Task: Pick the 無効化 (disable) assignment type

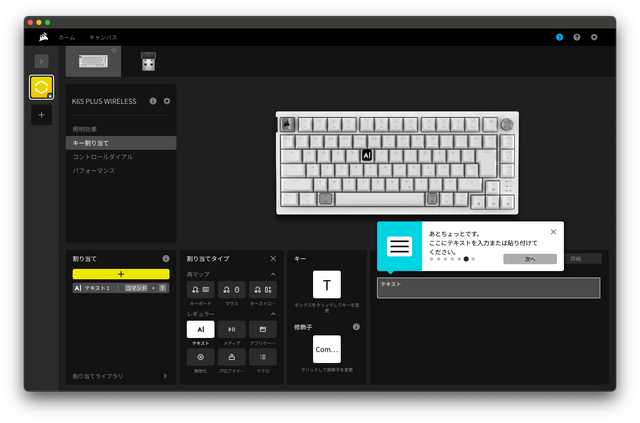Action: [200, 356]
